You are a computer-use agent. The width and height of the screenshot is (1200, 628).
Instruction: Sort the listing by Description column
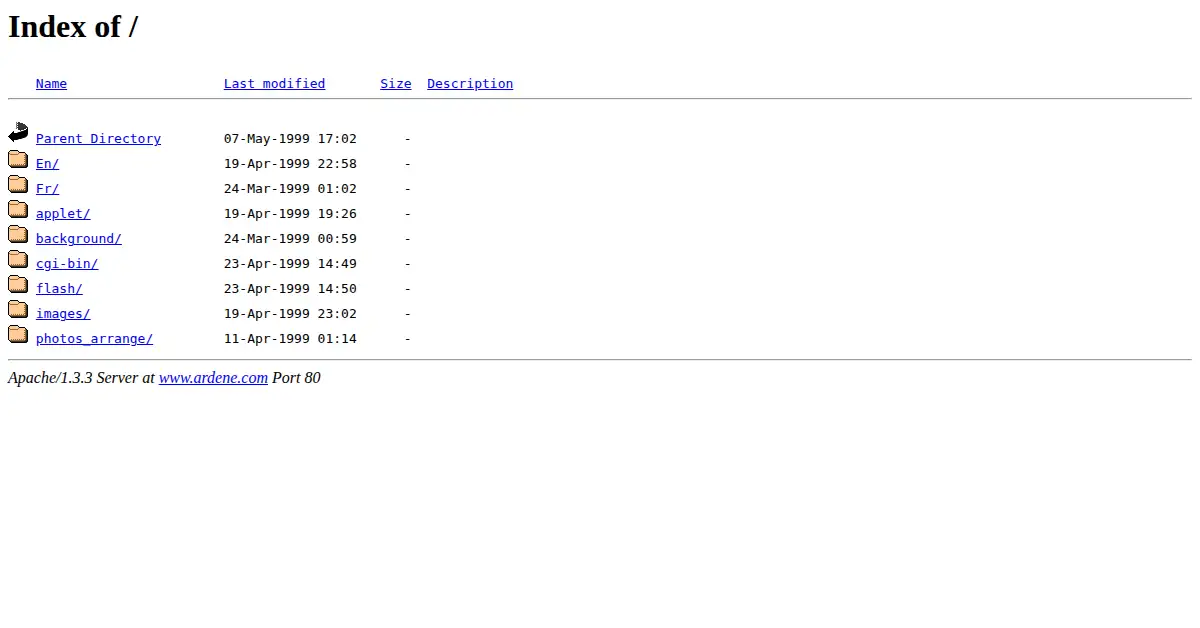click(470, 84)
